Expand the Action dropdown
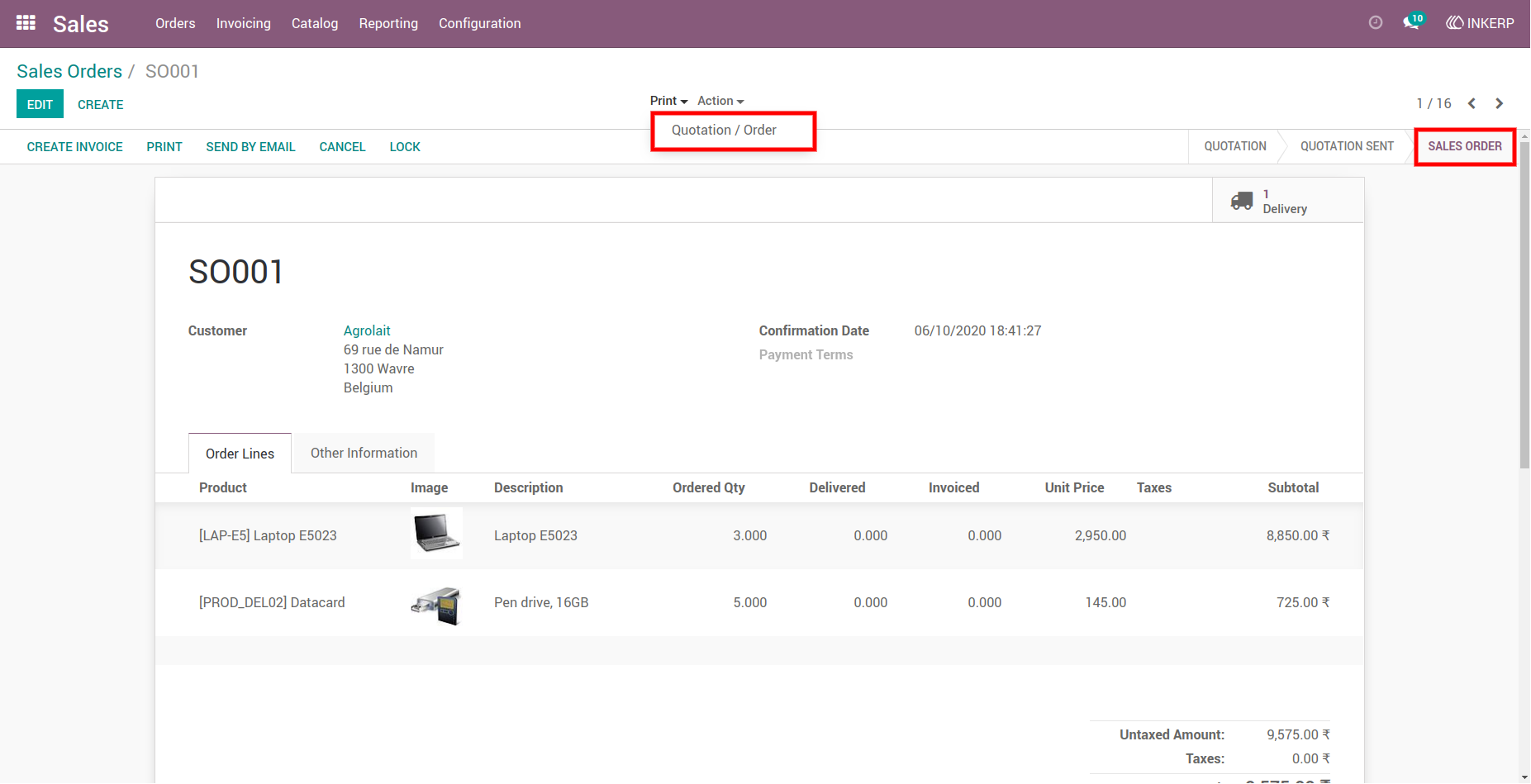 720,101
